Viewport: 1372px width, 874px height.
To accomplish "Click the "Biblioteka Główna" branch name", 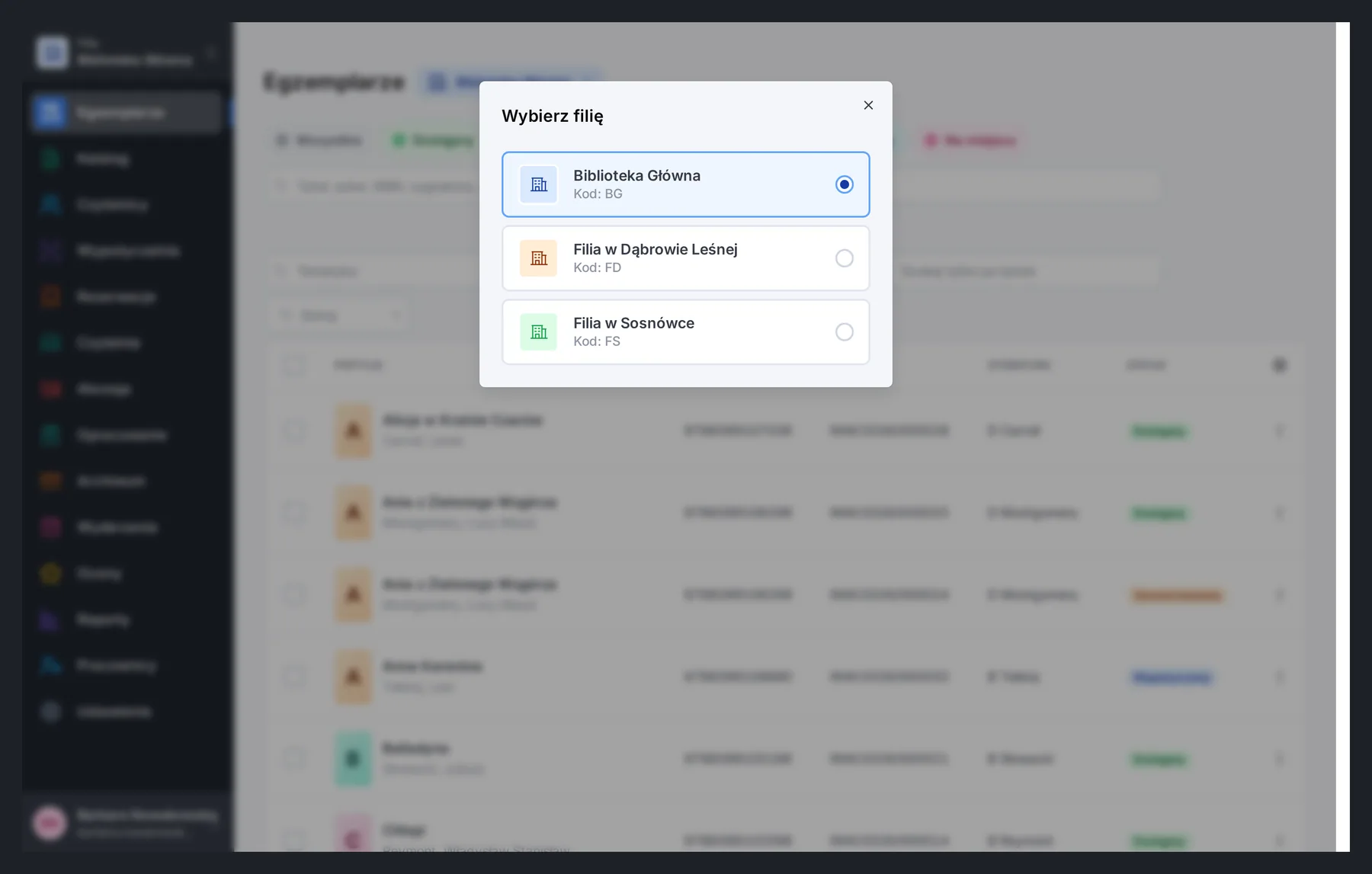I will point(637,175).
